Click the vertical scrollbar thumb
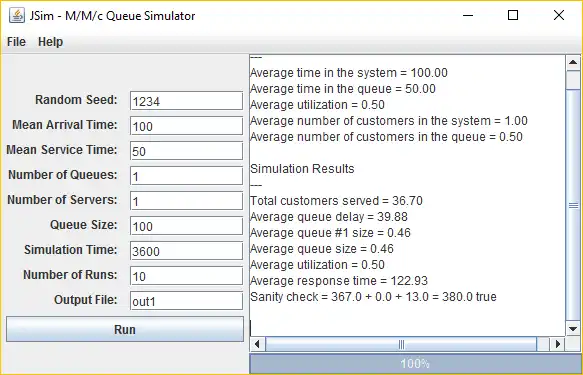The height and width of the screenshot is (375, 583). (573, 205)
